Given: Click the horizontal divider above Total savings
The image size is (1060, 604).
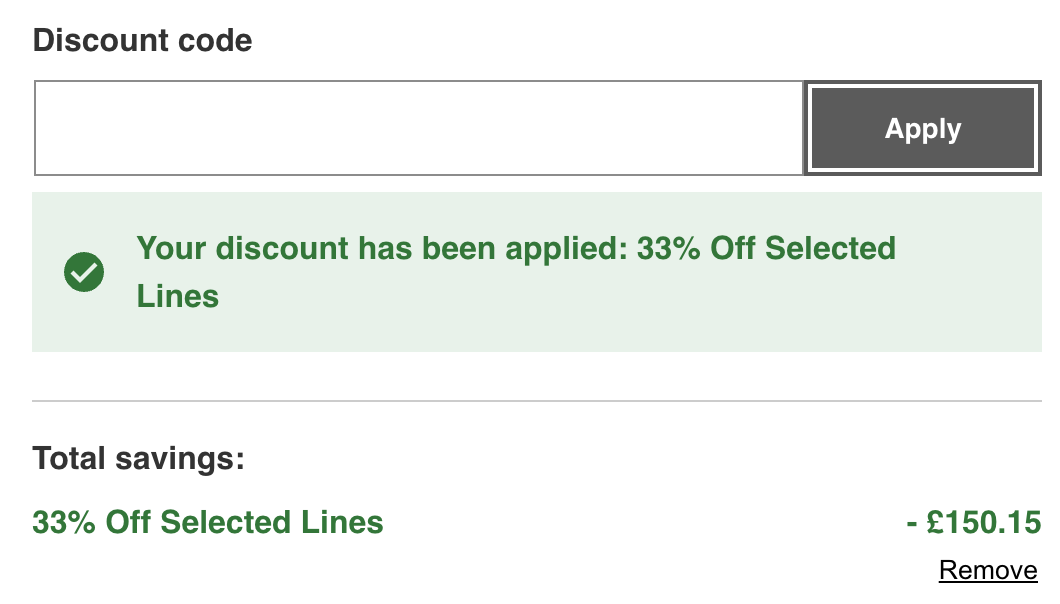Looking at the screenshot, I should pos(536,401).
